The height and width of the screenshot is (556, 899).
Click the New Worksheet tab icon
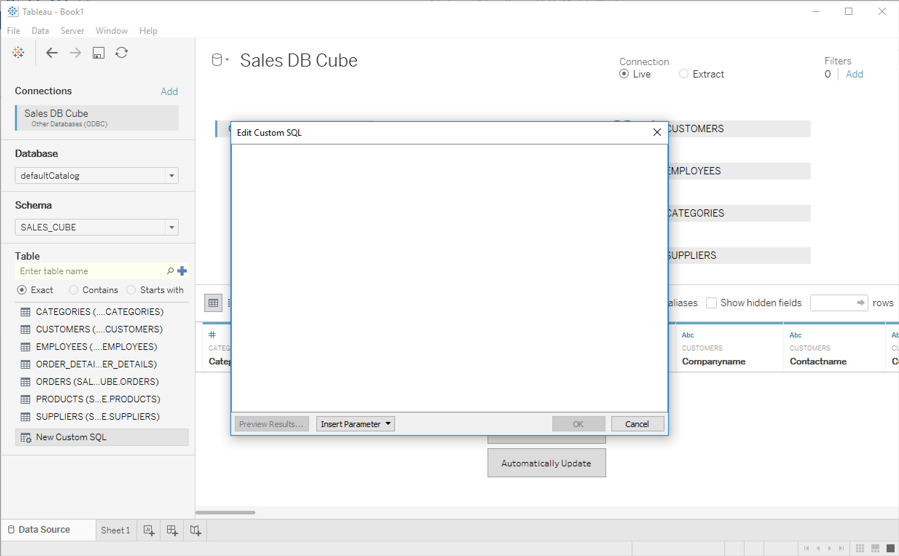(x=148, y=531)
